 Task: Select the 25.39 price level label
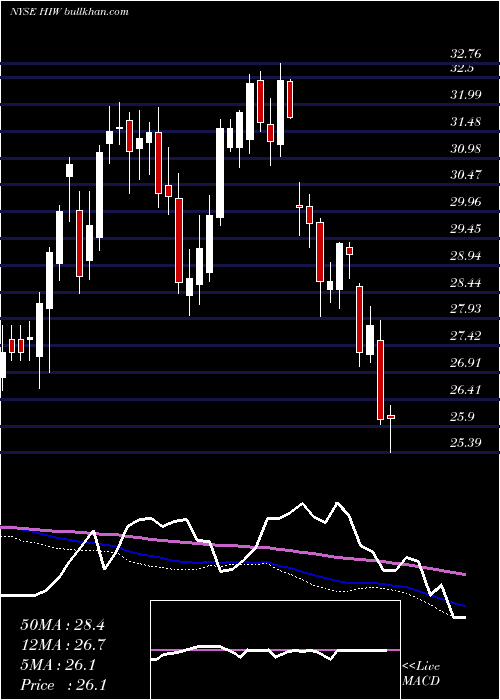(466, 443)
